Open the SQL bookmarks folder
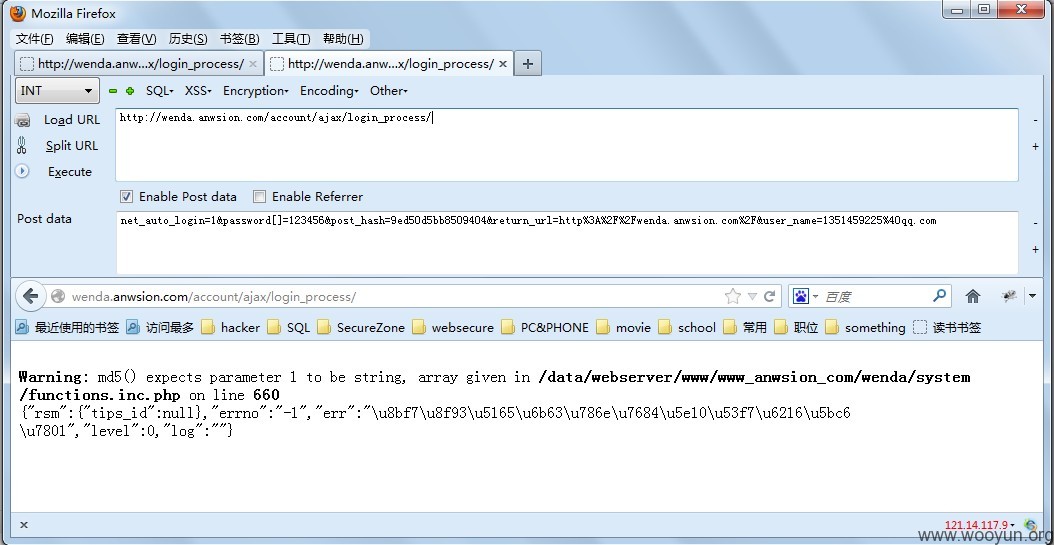 pos(288,327)
